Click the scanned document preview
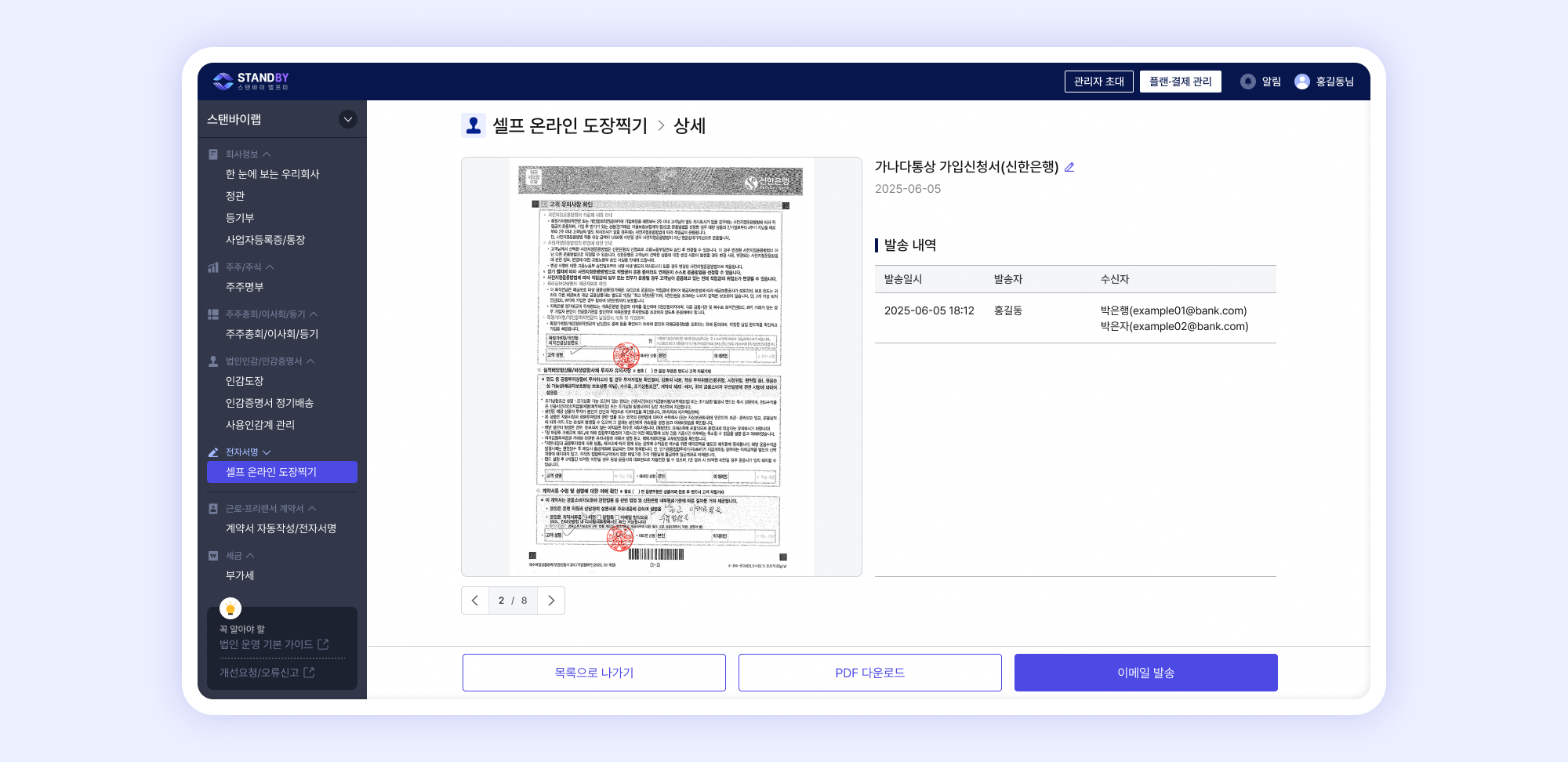This screenshot has width=1568, height=762. tap(662, 367)
